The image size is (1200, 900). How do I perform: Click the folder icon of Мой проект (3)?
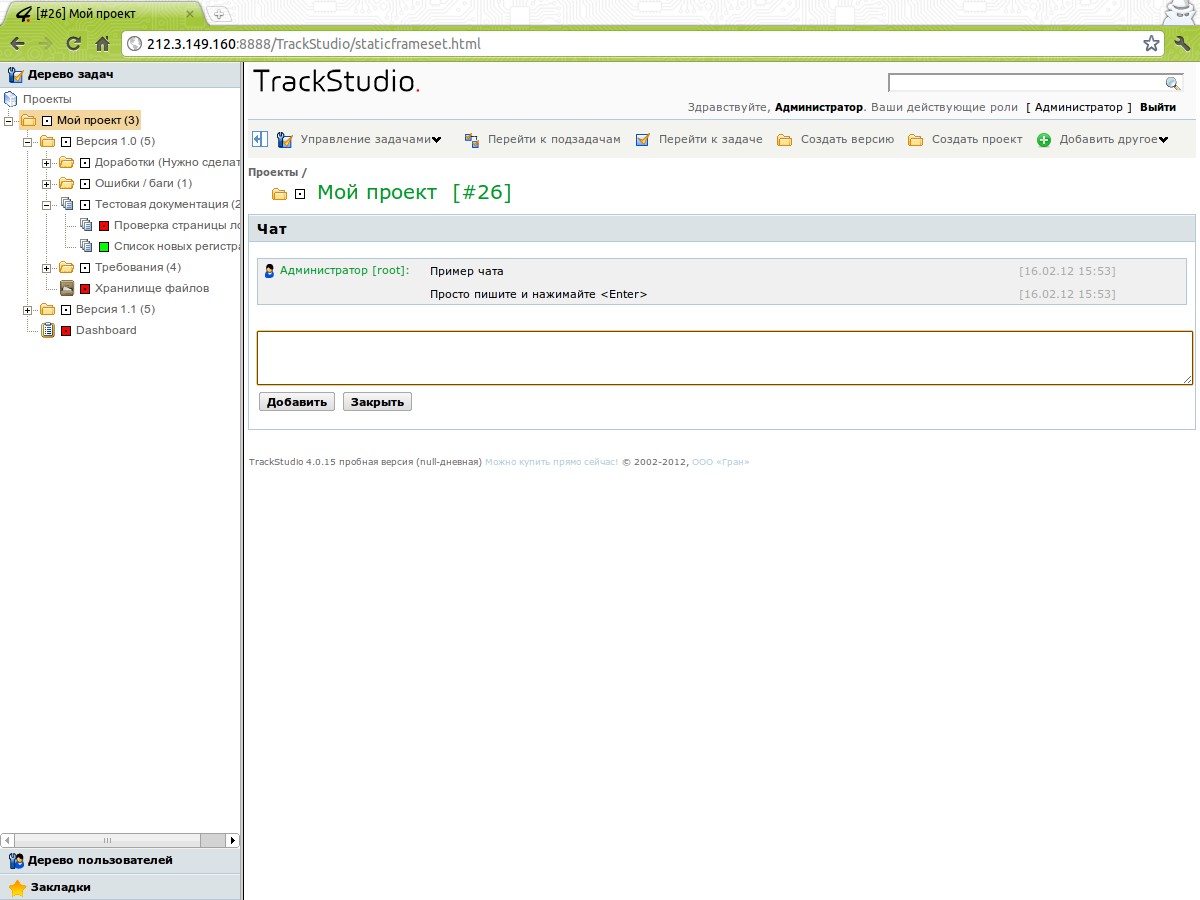point(28,120)
